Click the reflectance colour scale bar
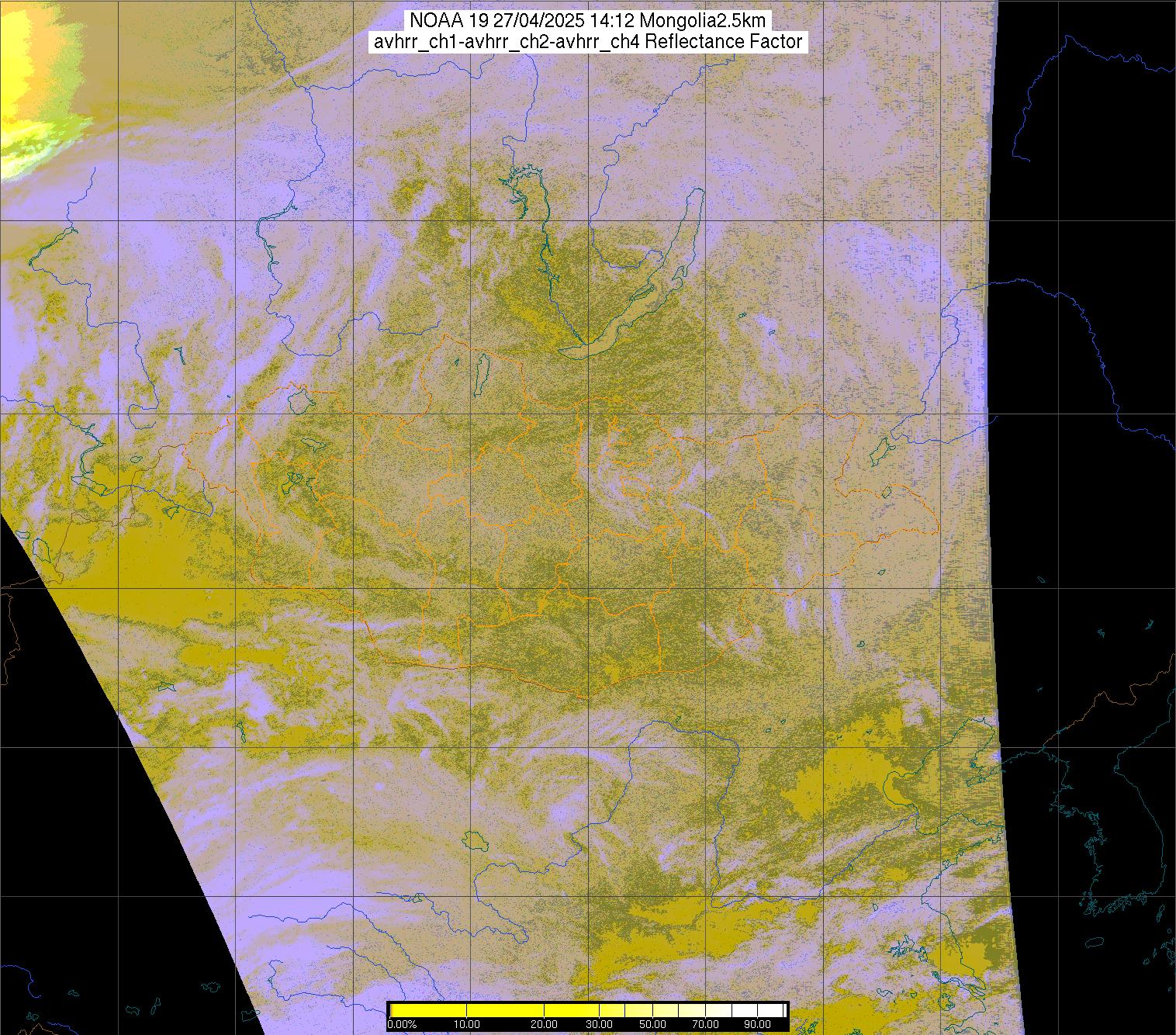The image size is (1176, 1035). [x=588, y=1010]
